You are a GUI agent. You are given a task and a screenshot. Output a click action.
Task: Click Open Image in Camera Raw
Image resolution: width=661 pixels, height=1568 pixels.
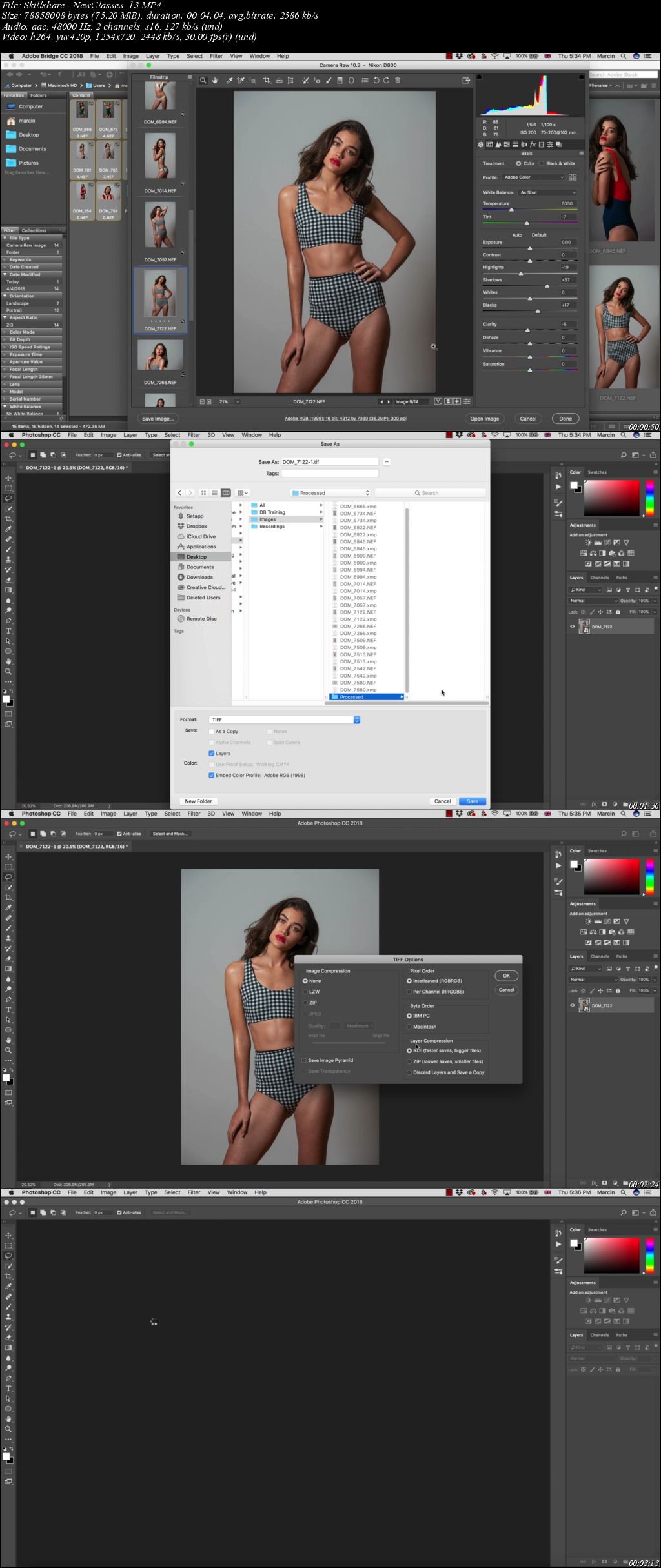[484, 419]
